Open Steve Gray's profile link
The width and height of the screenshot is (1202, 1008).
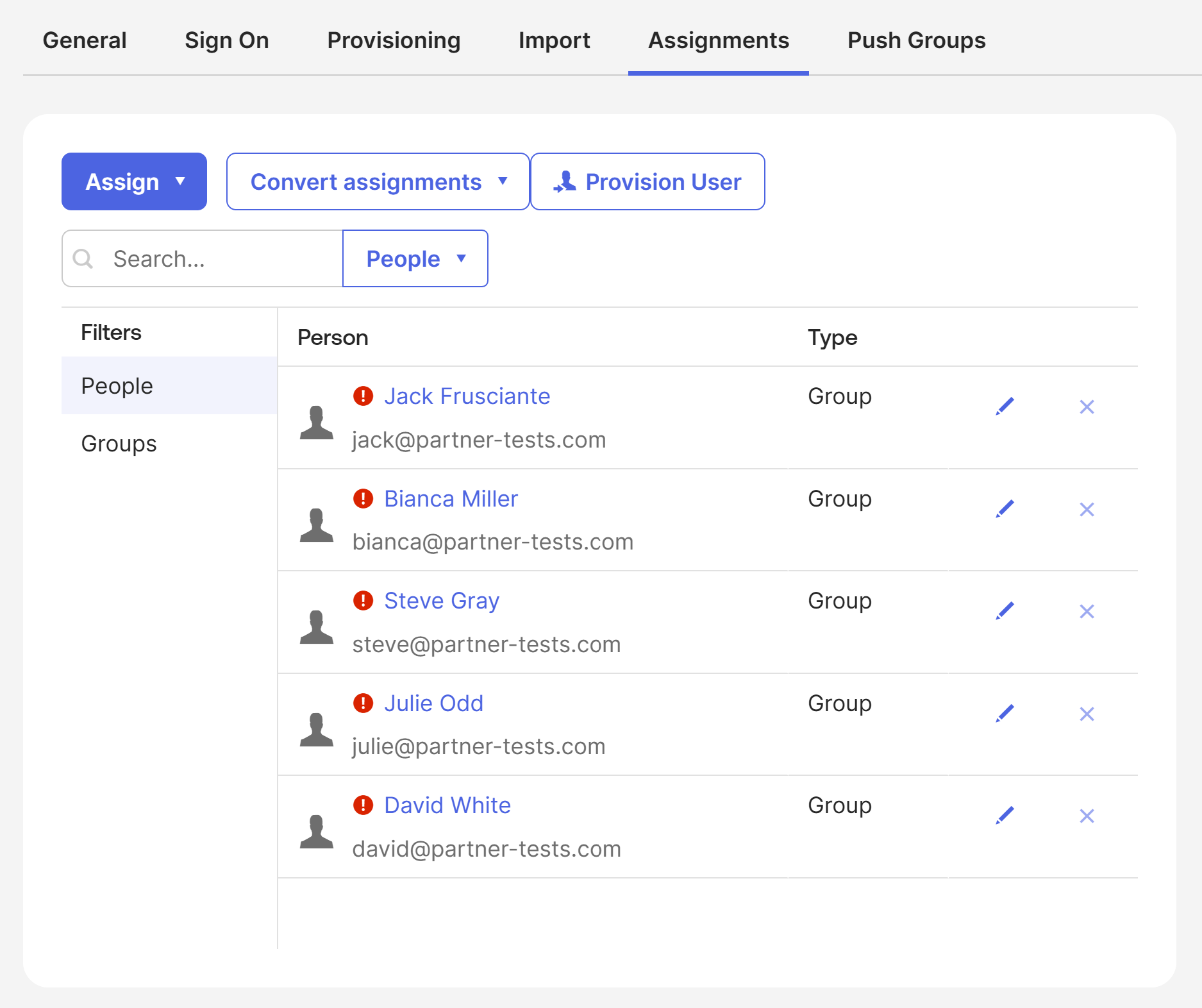click(x=442, y=601)
